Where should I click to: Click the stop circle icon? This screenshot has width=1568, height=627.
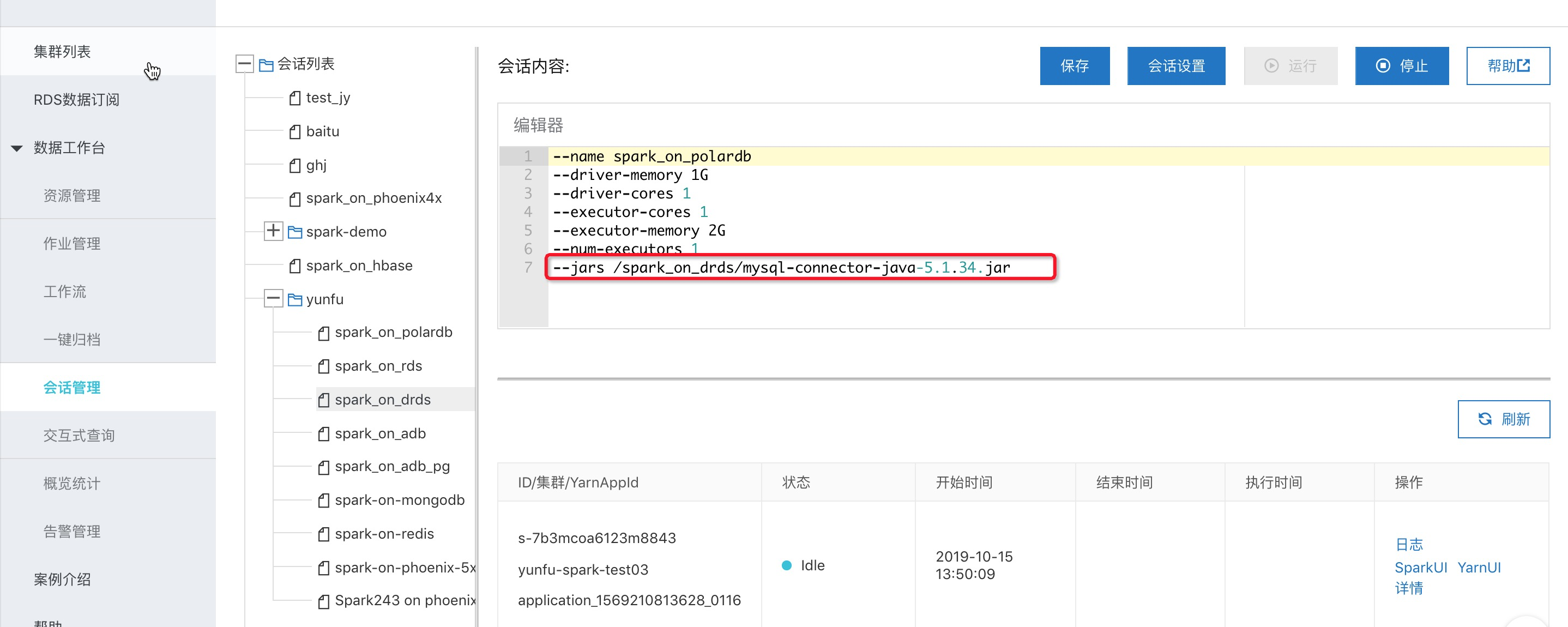tap(1383, 66)
